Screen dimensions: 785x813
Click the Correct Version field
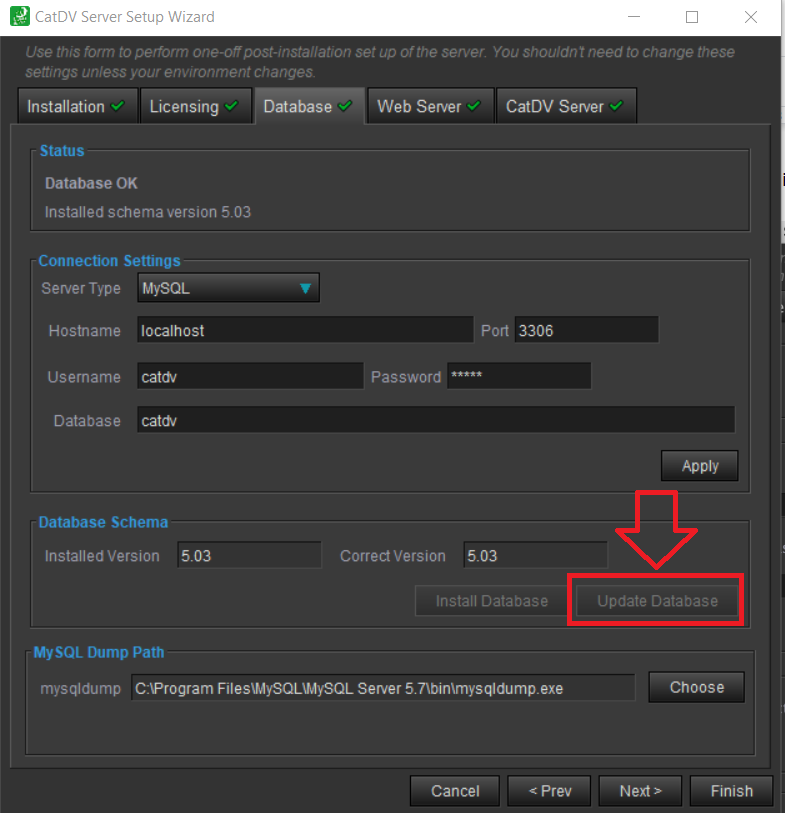(x=535, y=555)
